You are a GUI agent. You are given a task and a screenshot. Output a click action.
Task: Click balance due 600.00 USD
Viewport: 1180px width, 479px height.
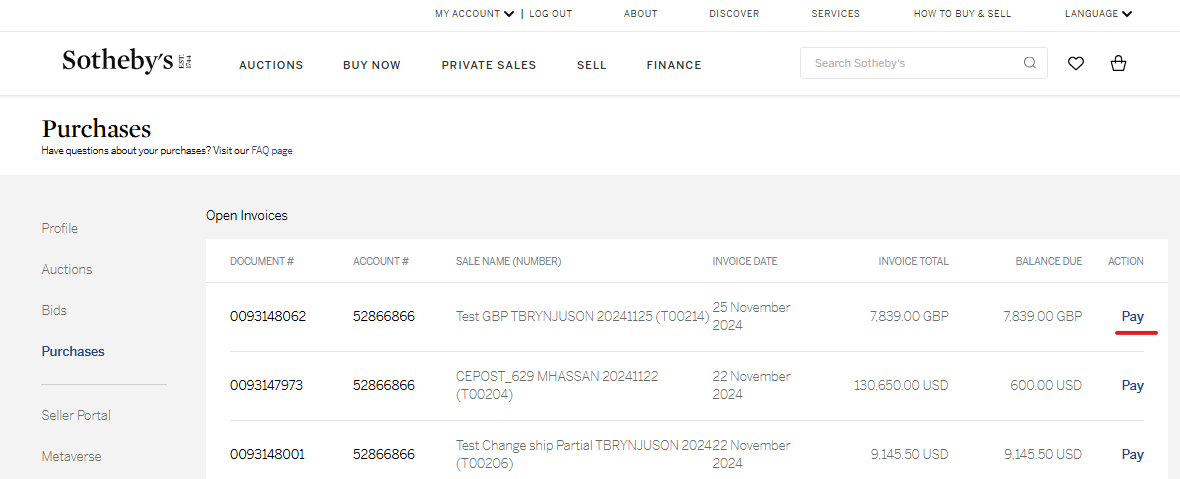(x=1046, y=386)
